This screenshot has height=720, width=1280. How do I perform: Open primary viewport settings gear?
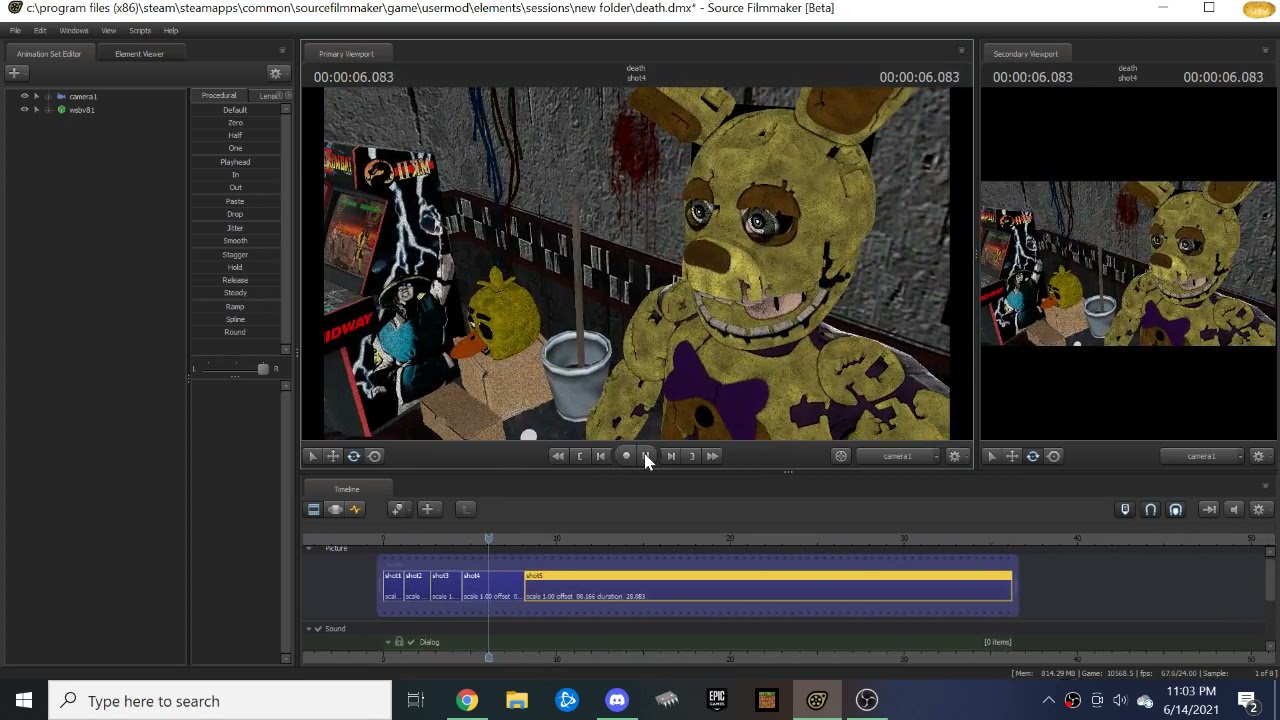click(955, 456)
